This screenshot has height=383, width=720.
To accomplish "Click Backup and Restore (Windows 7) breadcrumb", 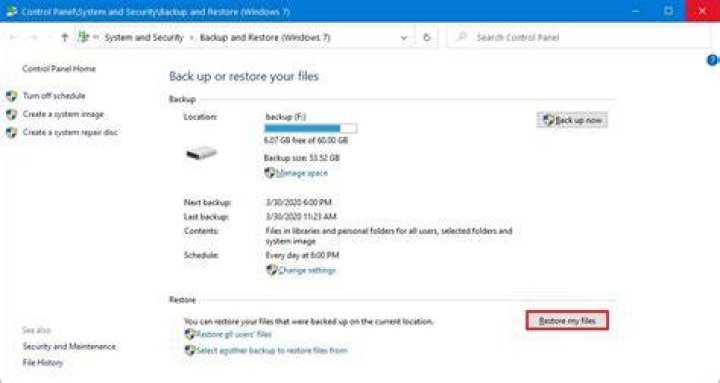I will pyautogui.click(x=265, y=38).
